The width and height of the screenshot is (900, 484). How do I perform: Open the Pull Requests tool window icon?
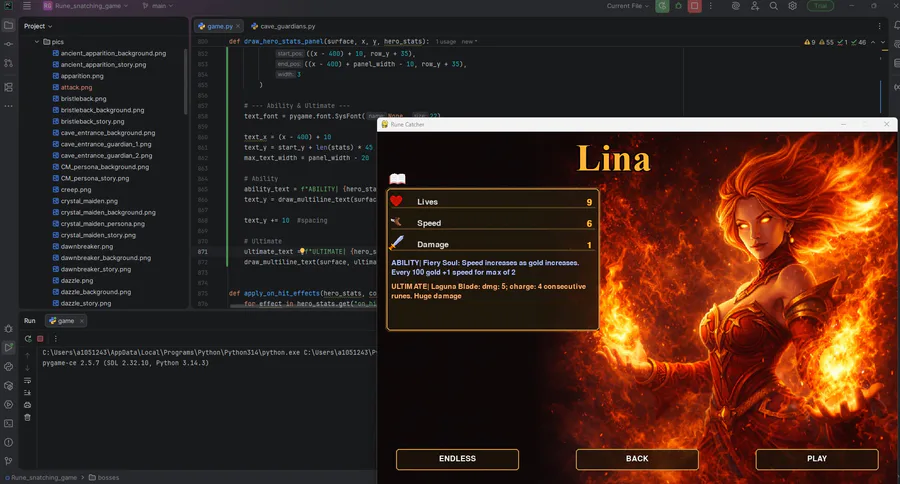[x=9, y=63]
